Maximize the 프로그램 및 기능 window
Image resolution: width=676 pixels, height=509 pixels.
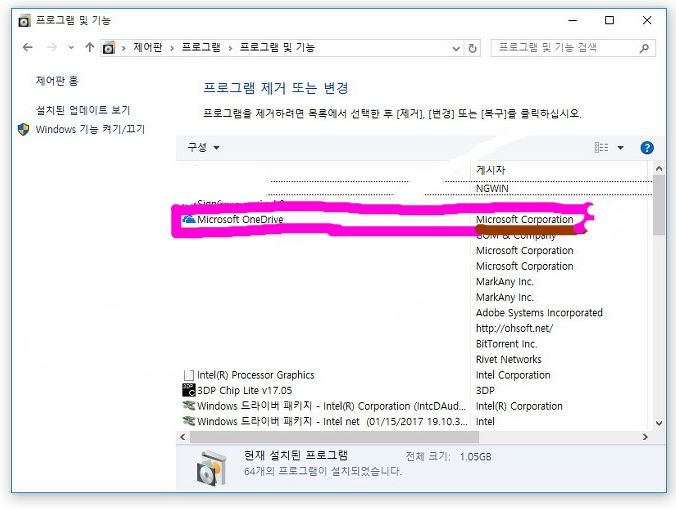(x=609, y=20)
